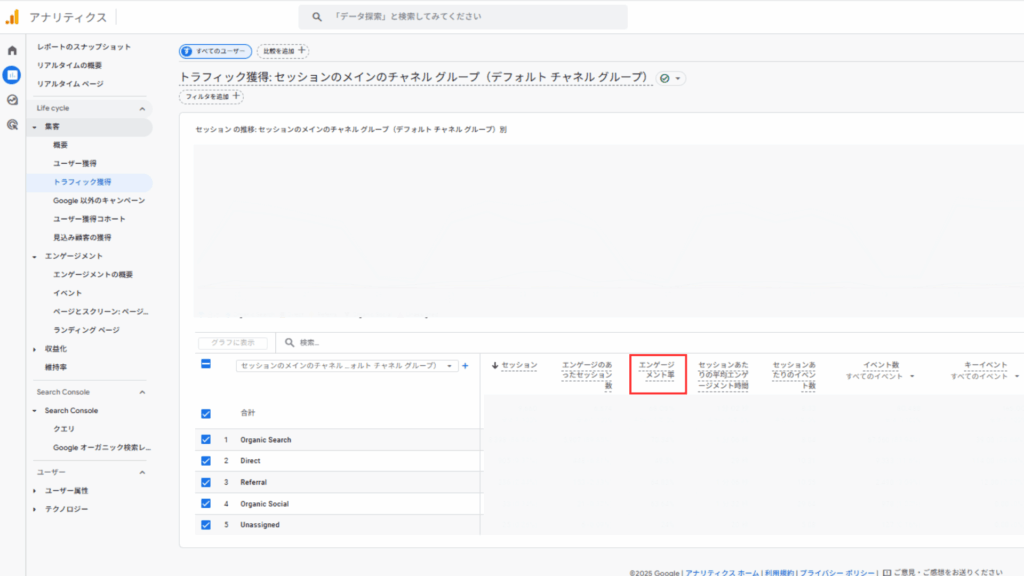The height and width of the screenshot is (576, 1024).
Task: Click the plus icon beside dimension dropdown
Action: pyautogui.click(x=465, y=366)
